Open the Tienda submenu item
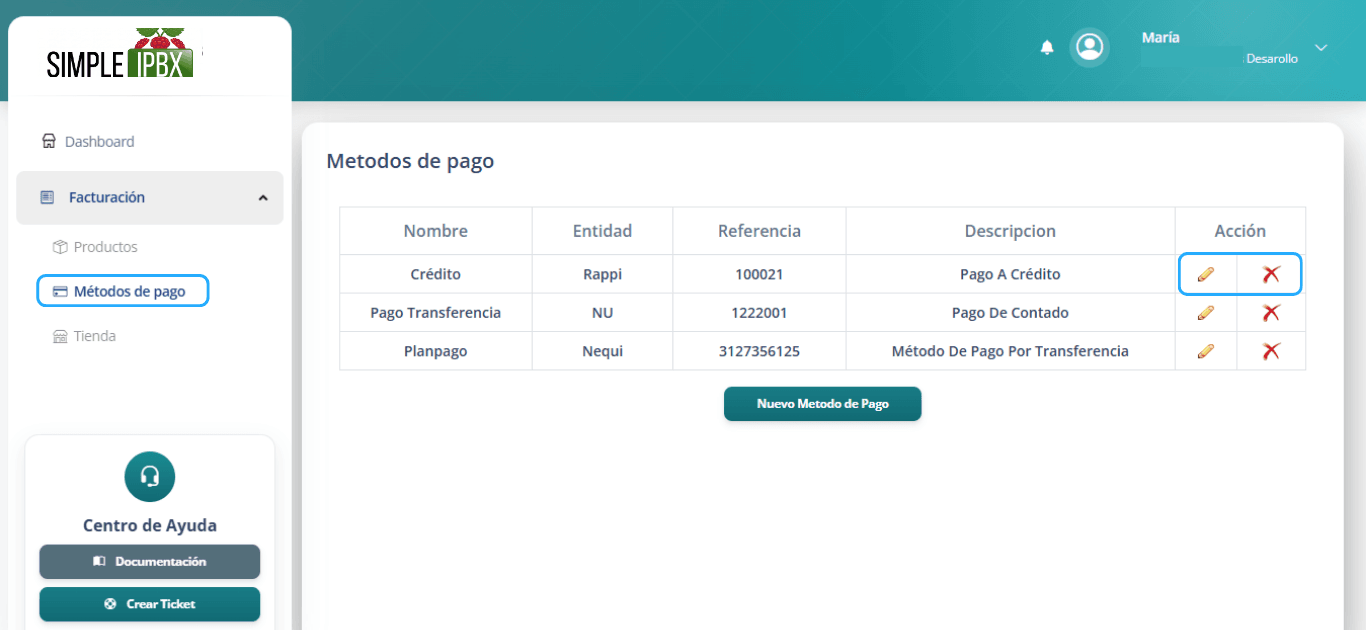The width and height of the screenshot is (1366, 630). click(94, 336)
